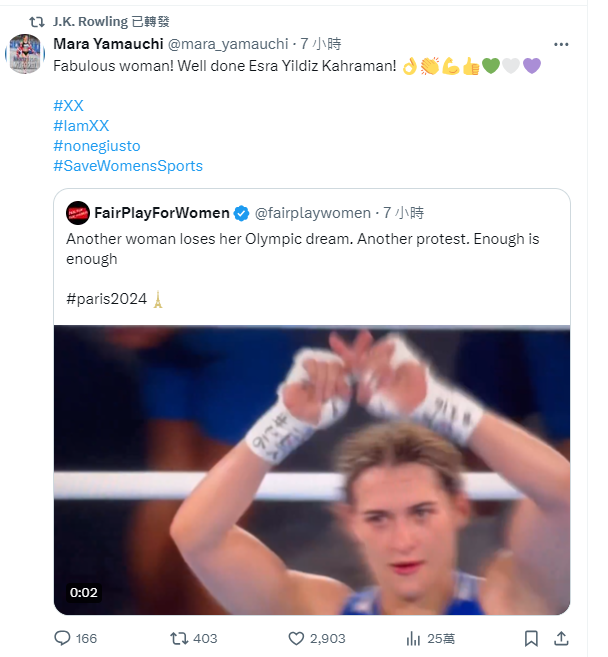Screen dimensions: 608x657
Task: Click FairPlayForWomen's blue verified badge
Action: pyautogui.click(x=241, y=213)
